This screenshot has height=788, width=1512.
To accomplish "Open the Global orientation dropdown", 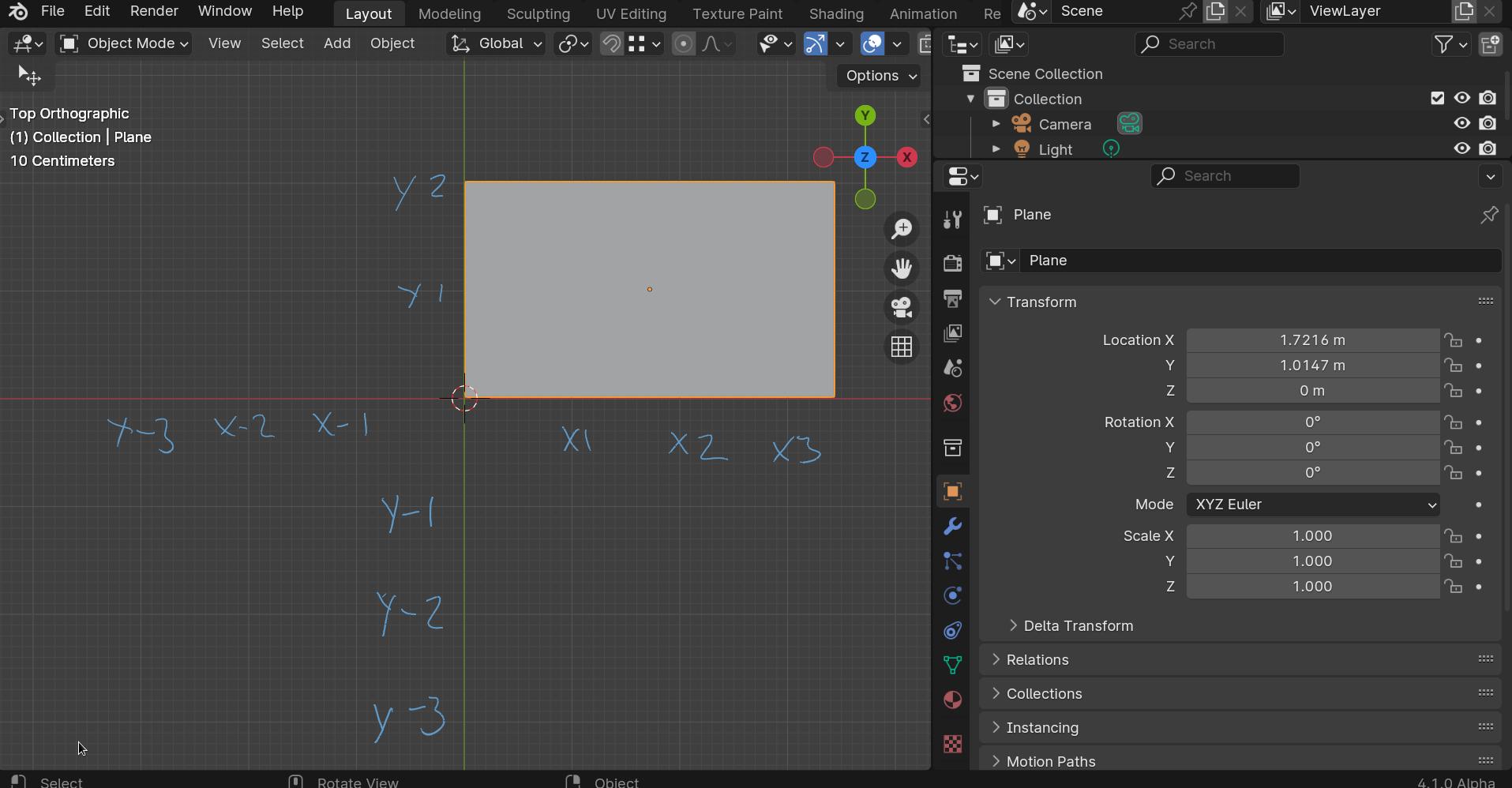I will (496, 43).
